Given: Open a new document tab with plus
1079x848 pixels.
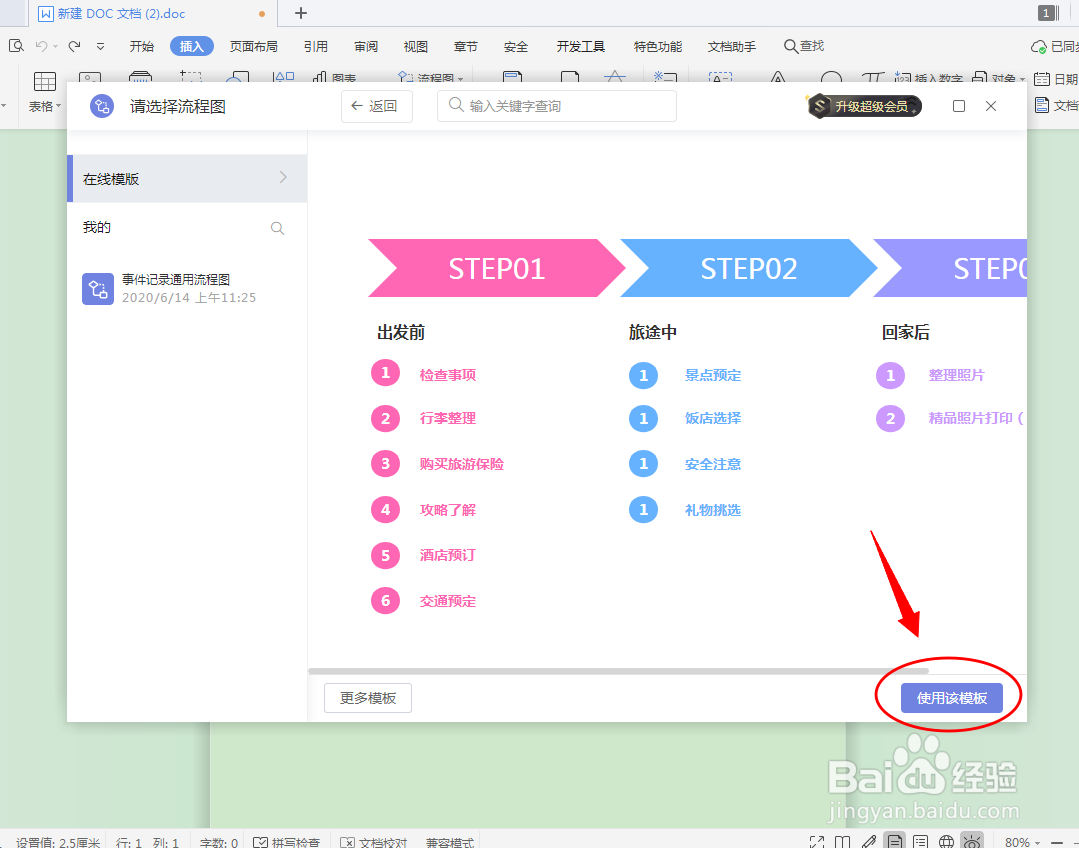Looking at the screenshot, I should tap(301, 13).
